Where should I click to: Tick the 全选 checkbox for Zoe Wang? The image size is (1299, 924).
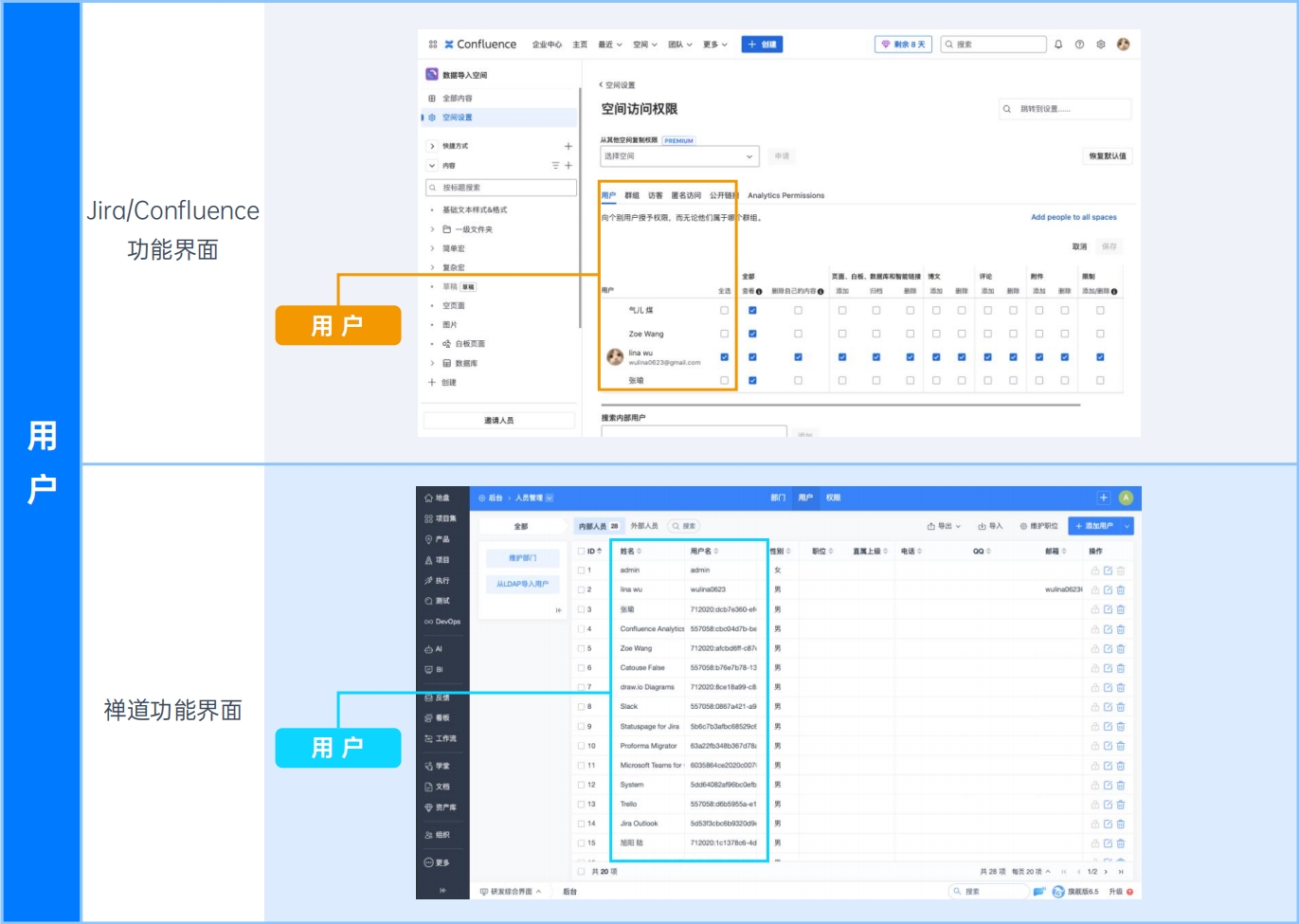[x=725, y=334]
